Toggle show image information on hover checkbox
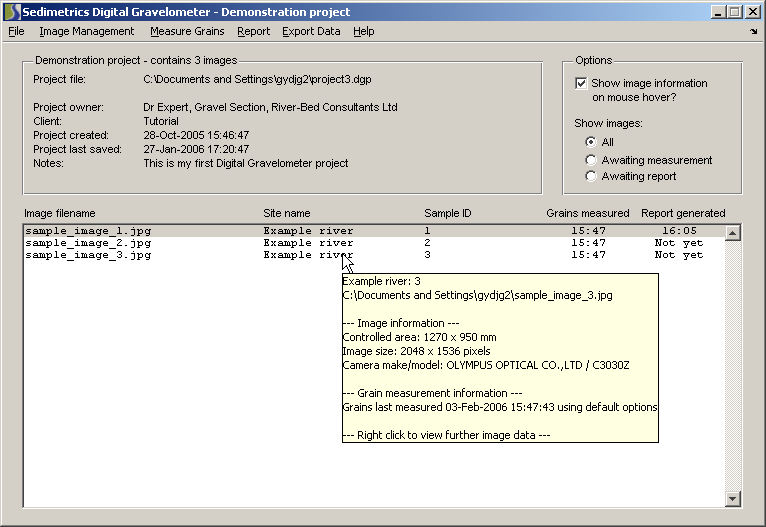 (x=582, y=84)
